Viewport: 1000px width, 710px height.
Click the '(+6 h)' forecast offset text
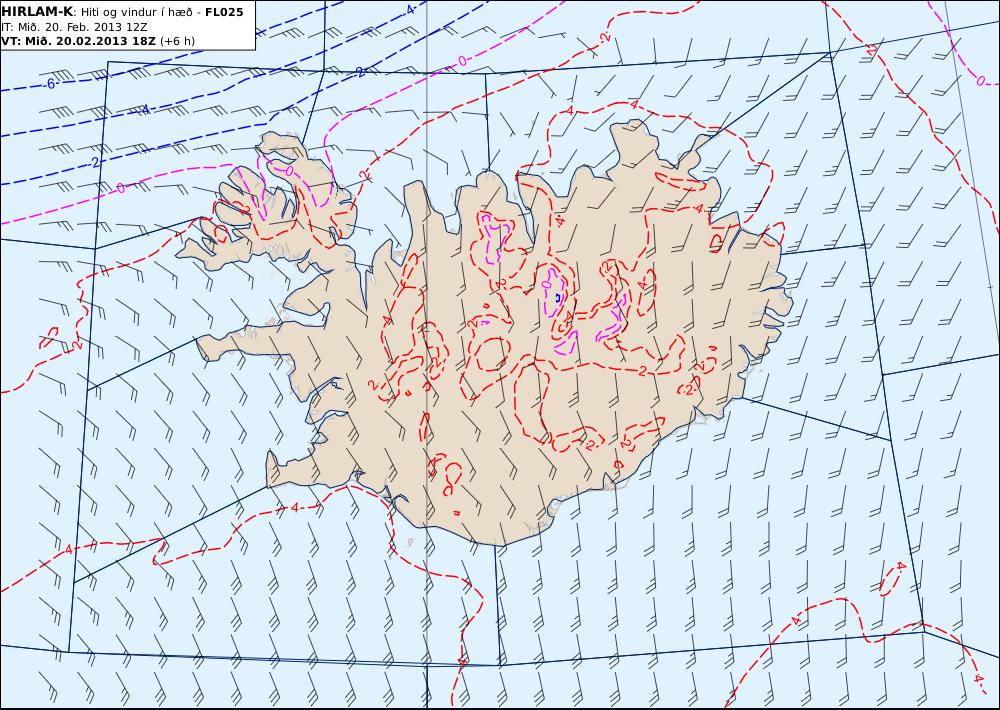click(177, 41)
